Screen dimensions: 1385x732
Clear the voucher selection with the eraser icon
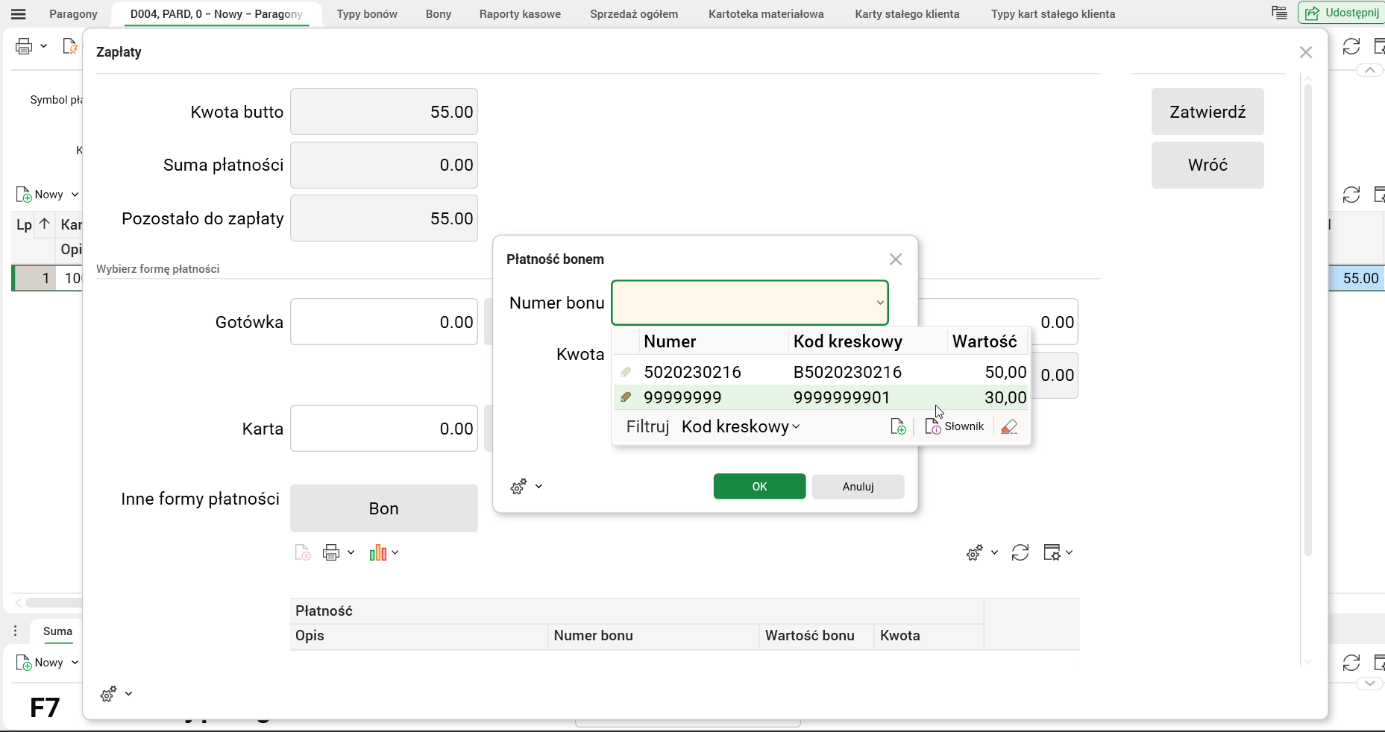(1009, 427)
